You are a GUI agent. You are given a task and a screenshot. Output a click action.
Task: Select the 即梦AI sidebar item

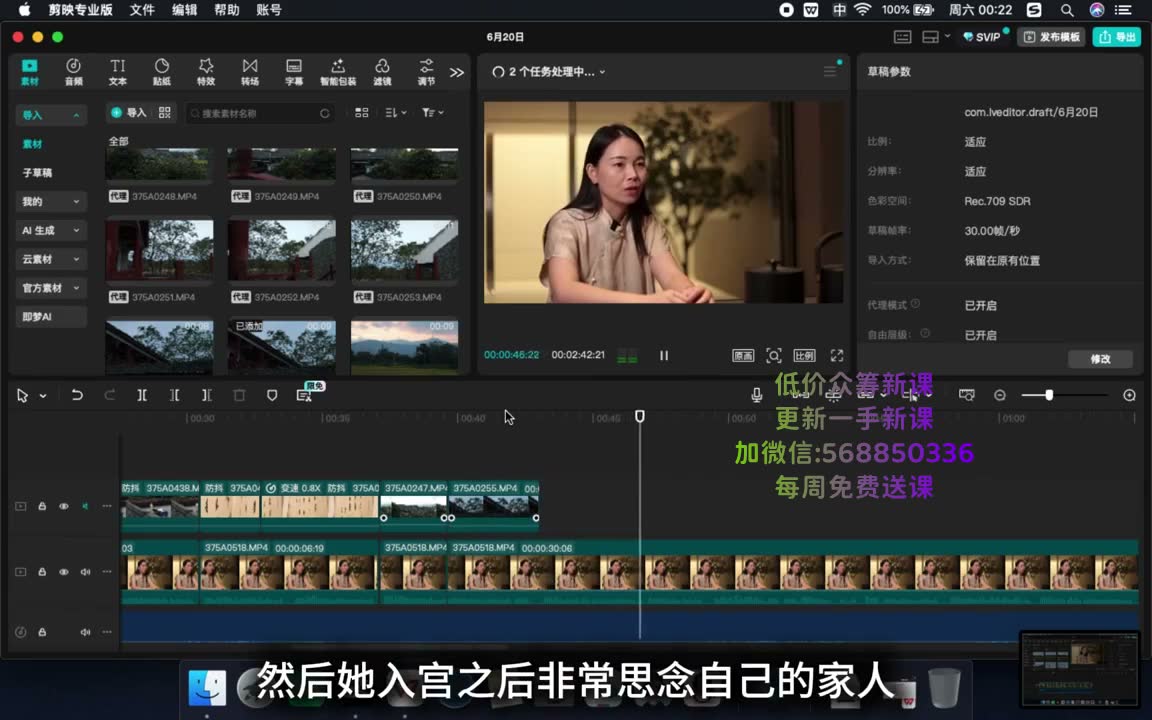(x=51, y=317)
